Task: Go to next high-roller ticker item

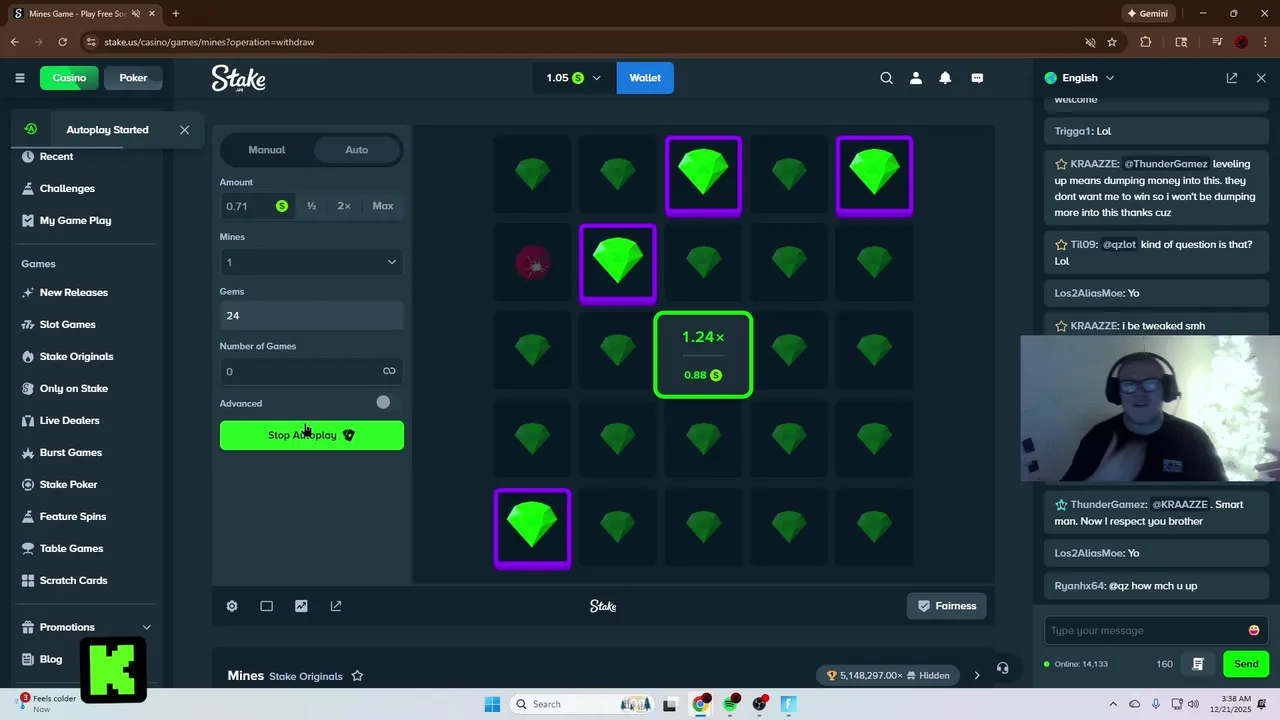Action: [977, 675]
